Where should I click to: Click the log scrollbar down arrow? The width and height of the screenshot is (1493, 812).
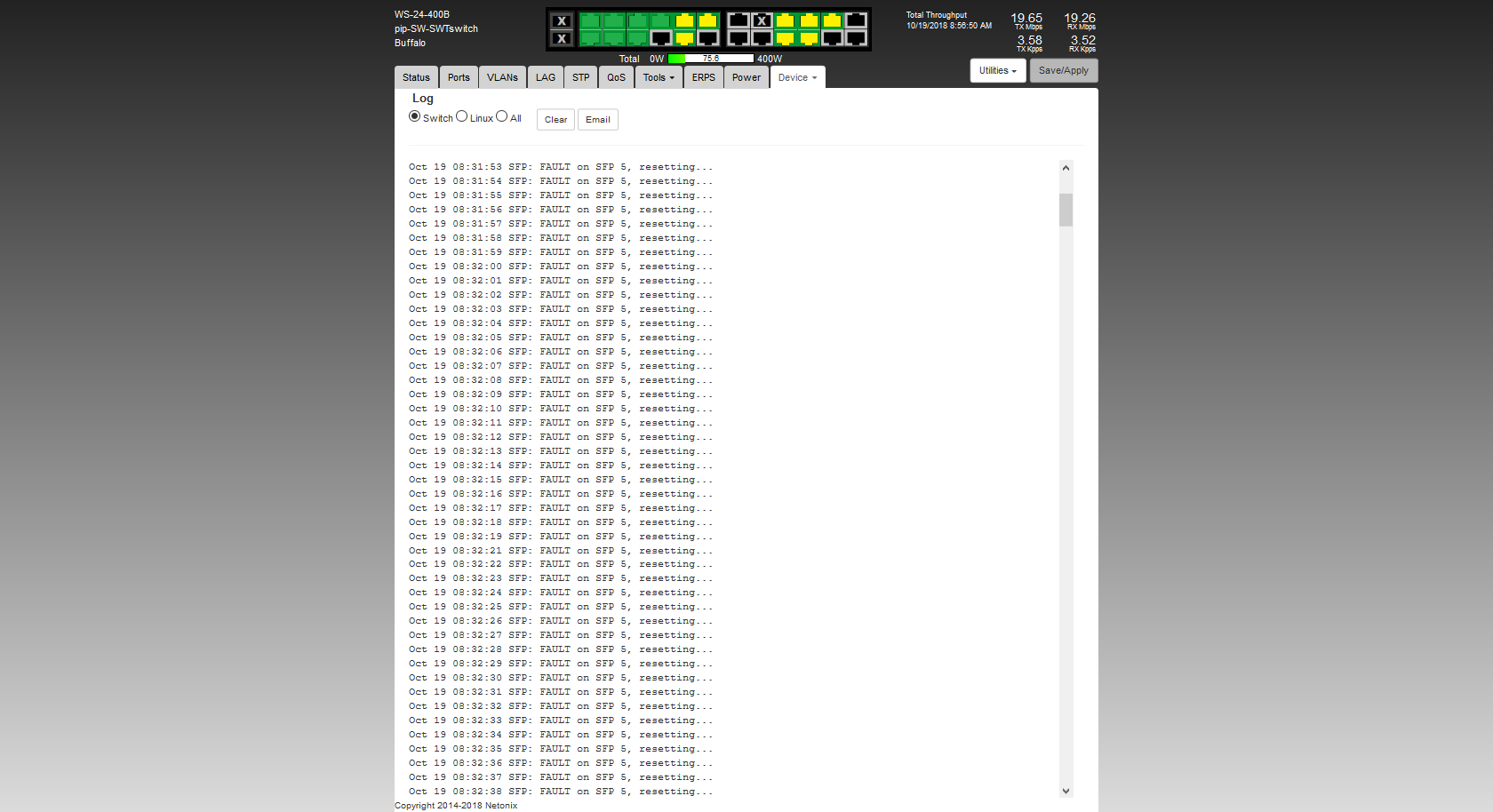[x=1066, y=791]
